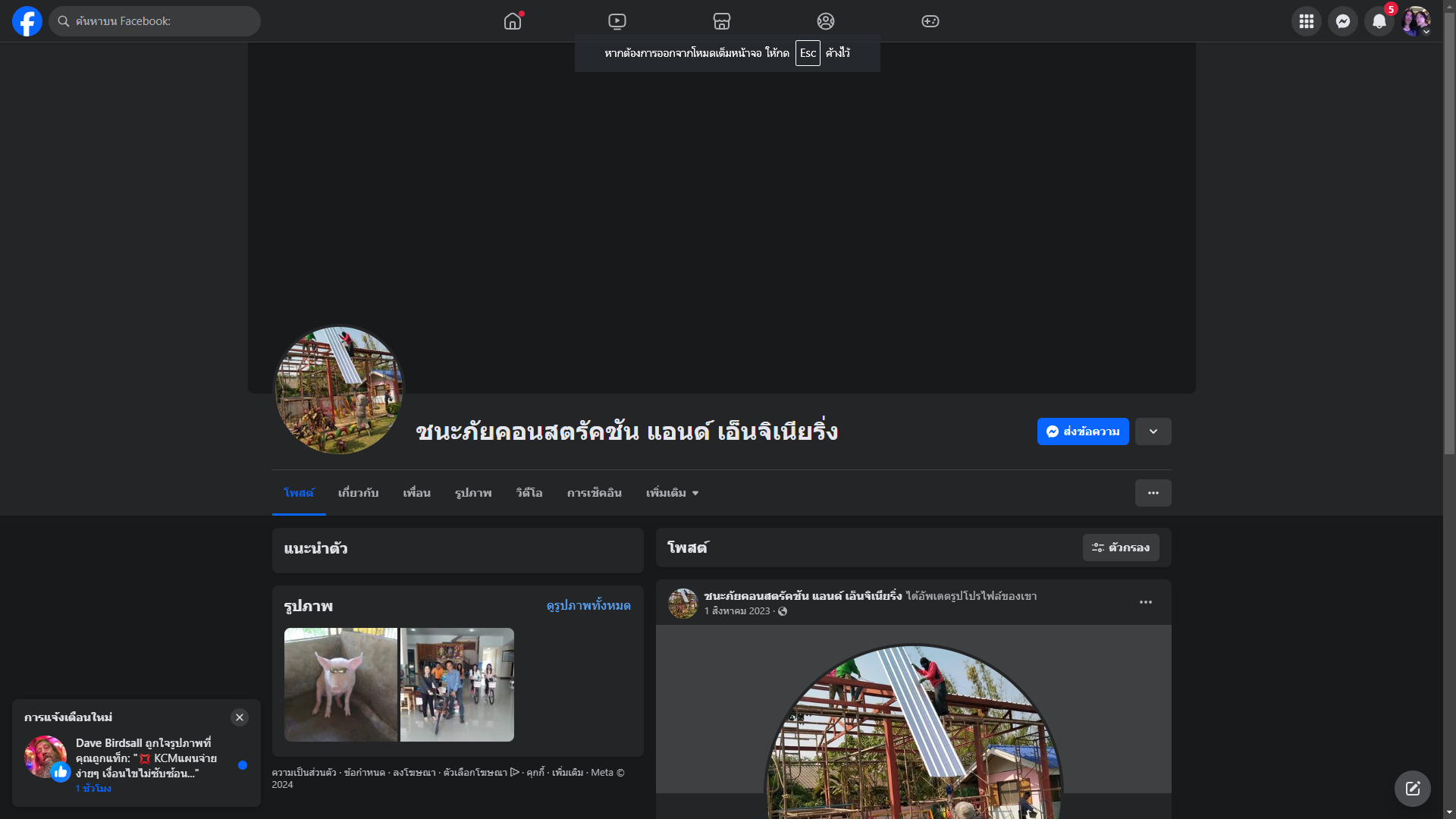
Task: Open the apps grid menu icon
Action: point(1307,21)
